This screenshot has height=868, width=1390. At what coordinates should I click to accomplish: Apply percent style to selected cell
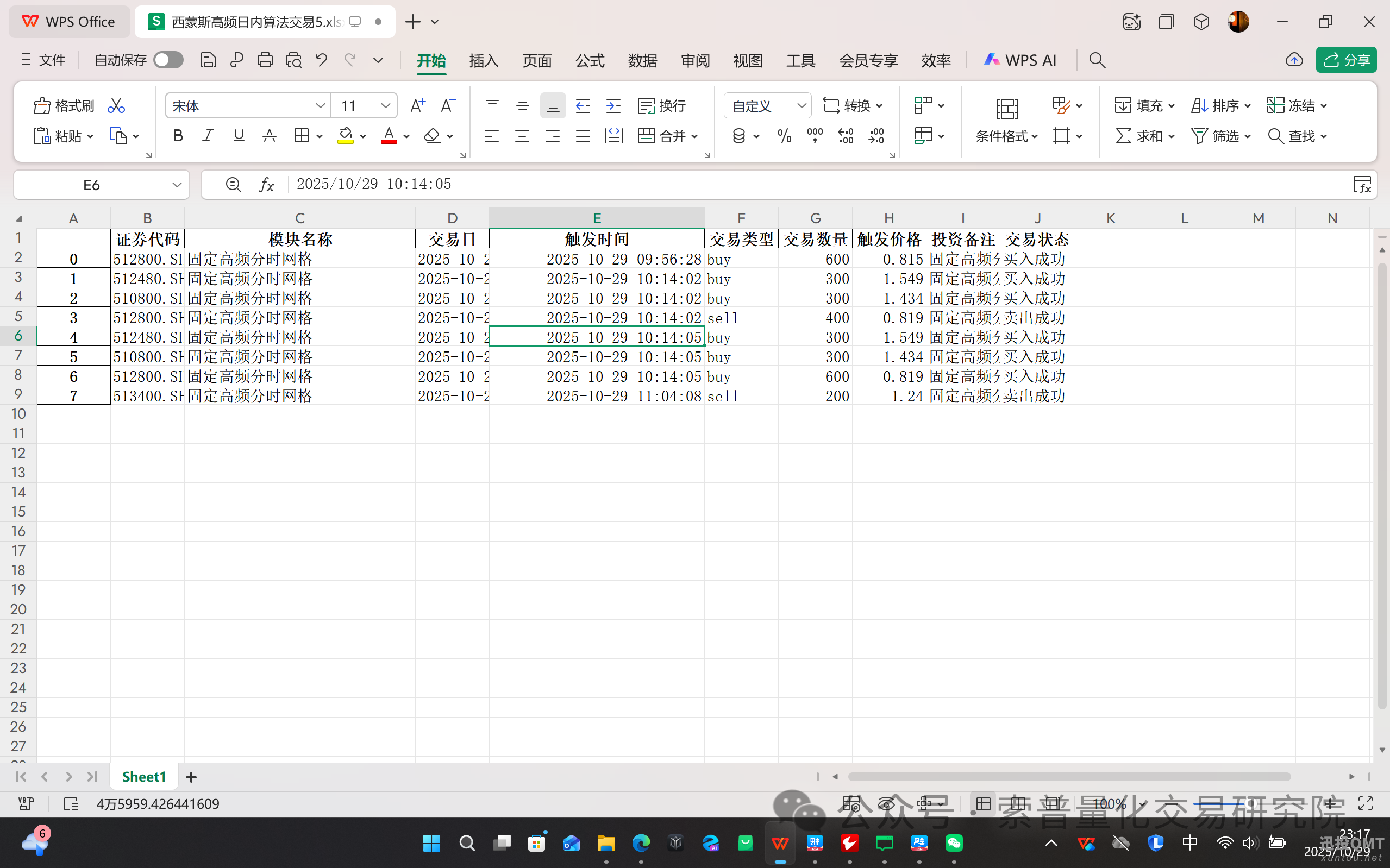784,135
